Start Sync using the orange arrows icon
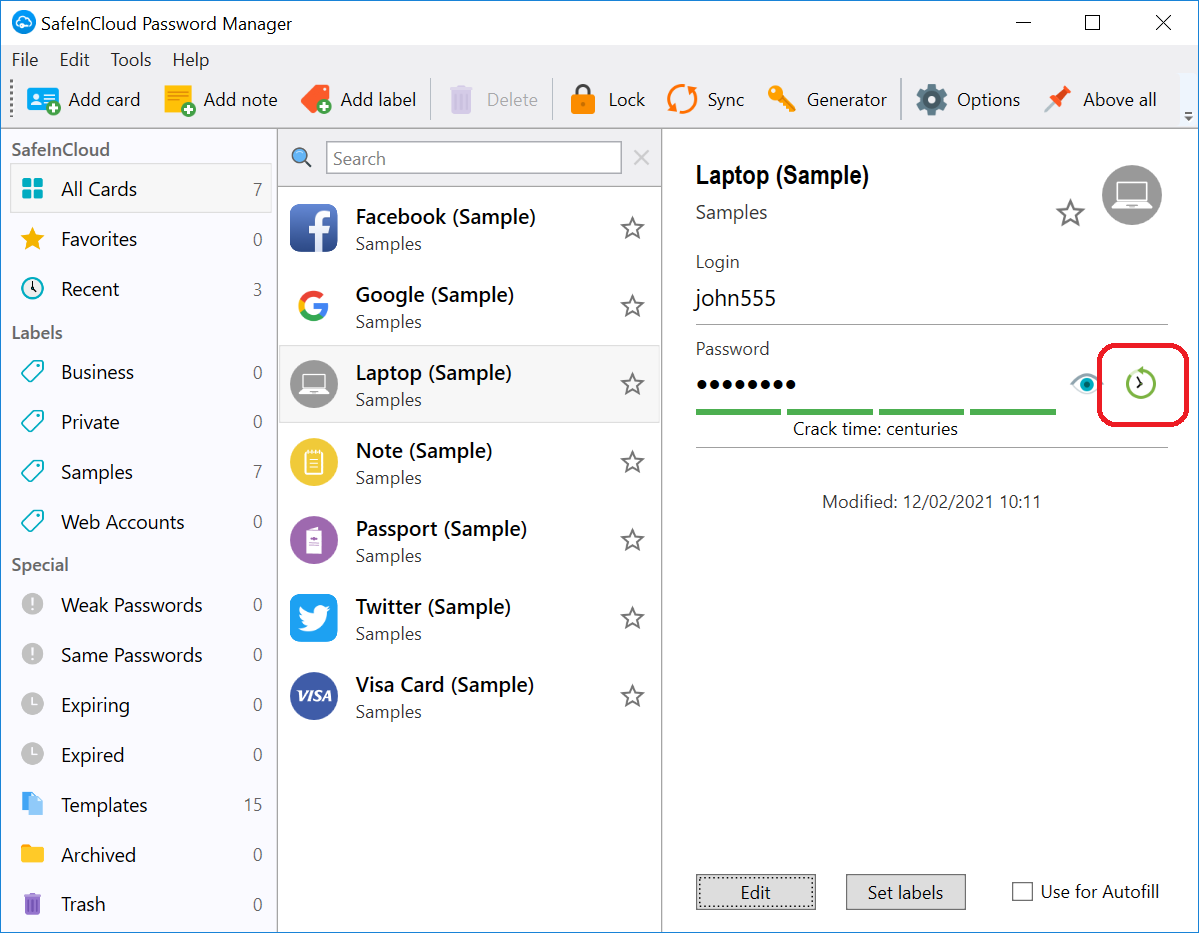The width and height of the screenshot is (1199, 933). tap(682, 99)
